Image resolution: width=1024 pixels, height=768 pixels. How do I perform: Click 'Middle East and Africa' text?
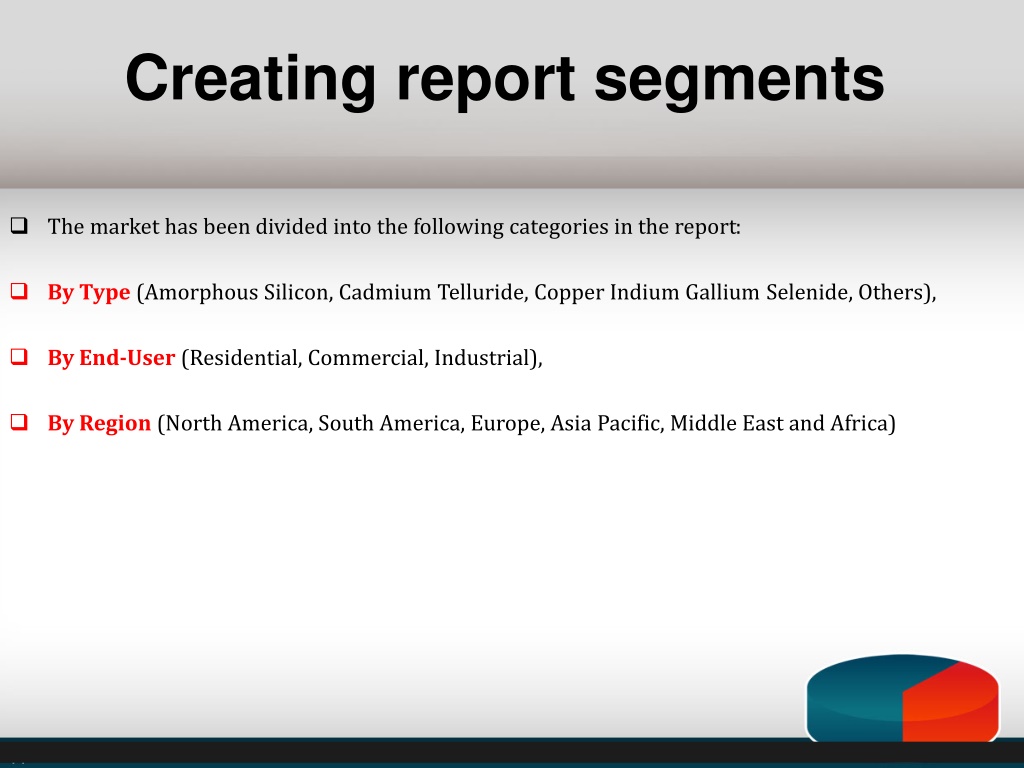(x=778, y=424)
